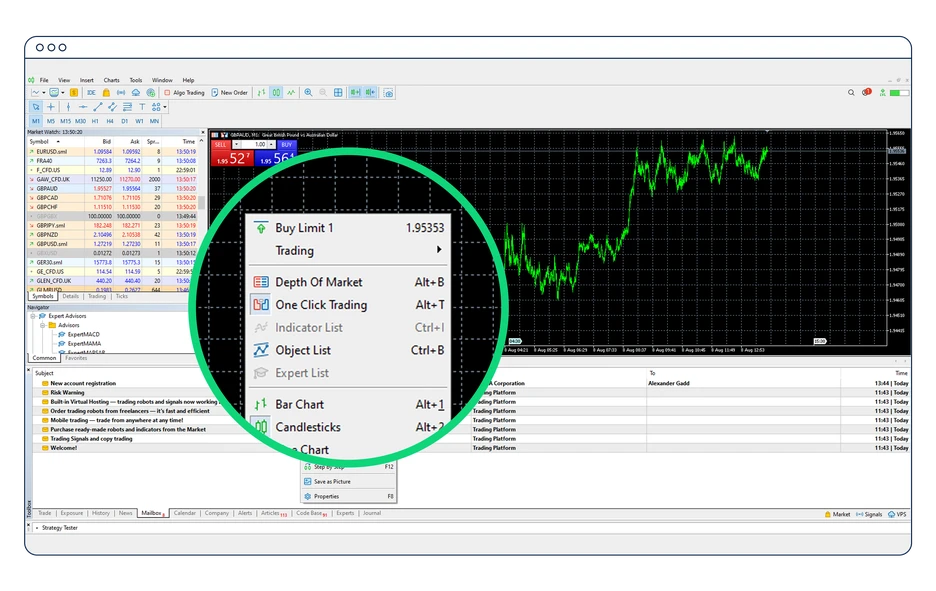Open the objects shapes dropdown arrow
936x591 pixels.
tap(165, 107)
